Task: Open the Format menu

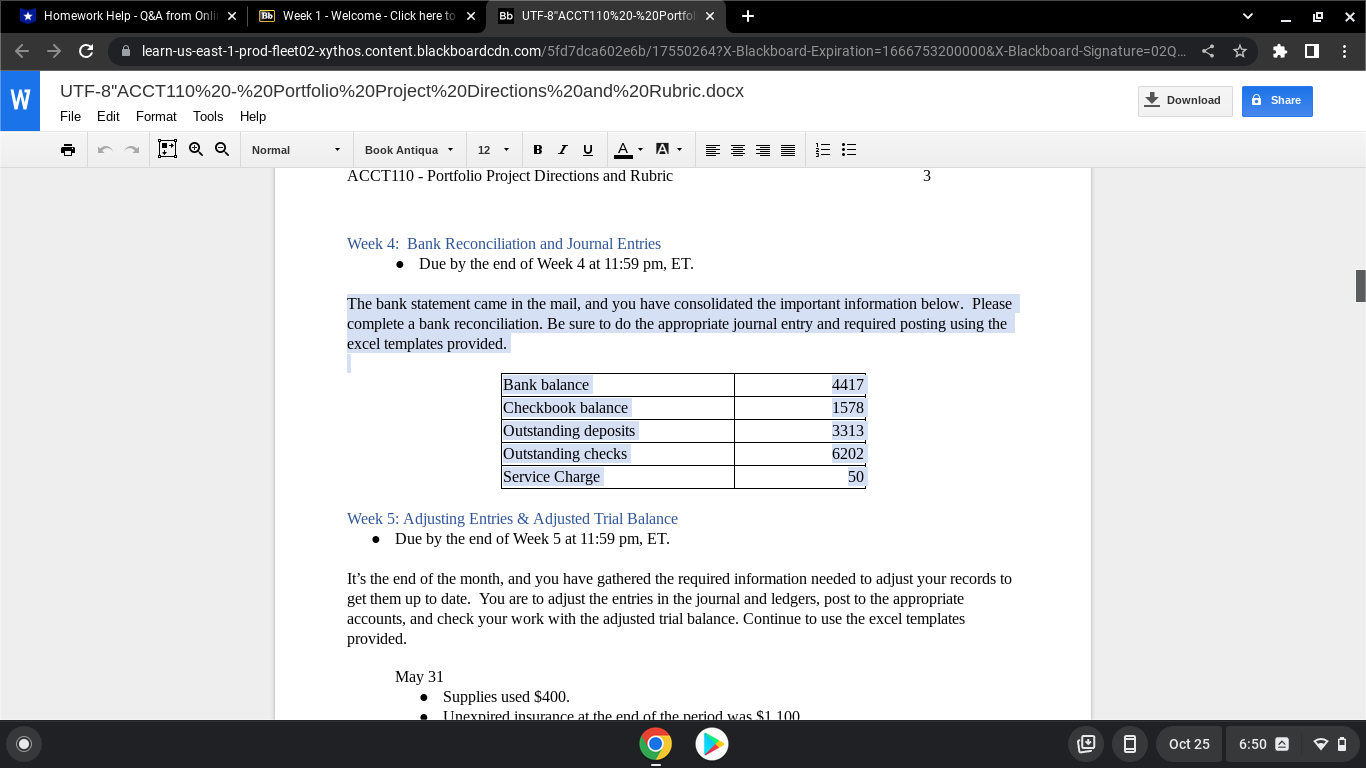Action: click(x=156, y=117)
